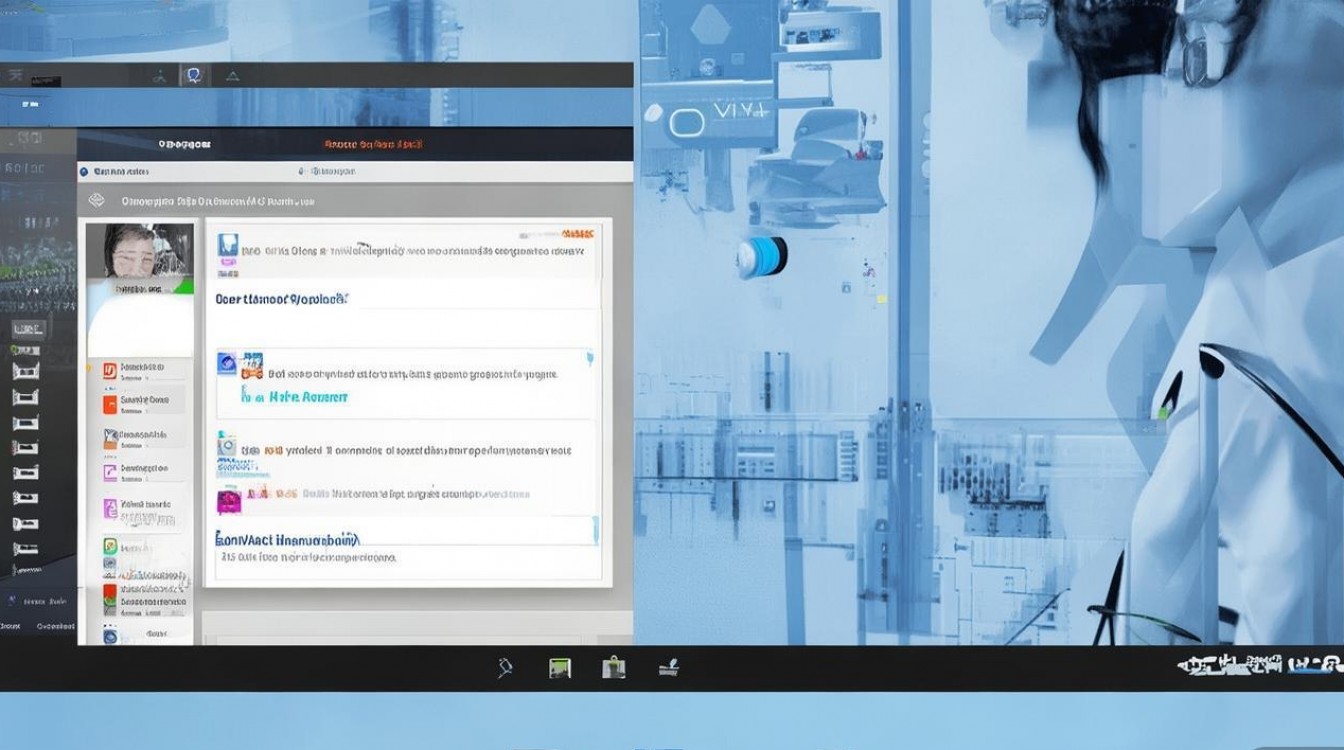The image size is (1344, 750).
Task: Click the triangle icon beside the speech bubble
Action: click(x=232, y=76)
